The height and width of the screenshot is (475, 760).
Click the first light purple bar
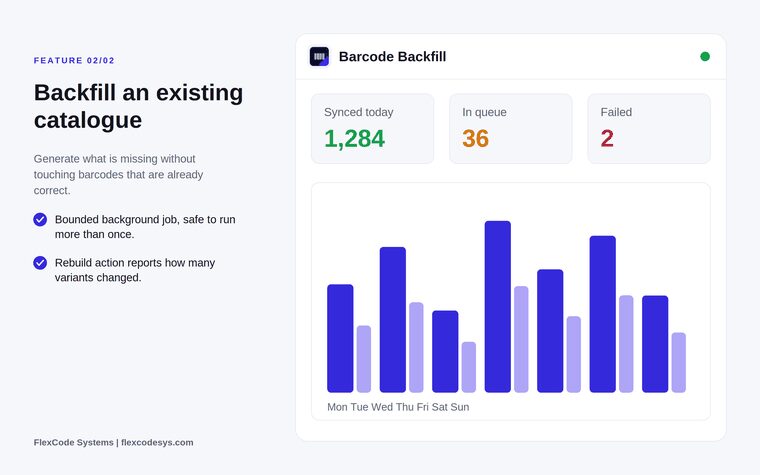[364, 359]
